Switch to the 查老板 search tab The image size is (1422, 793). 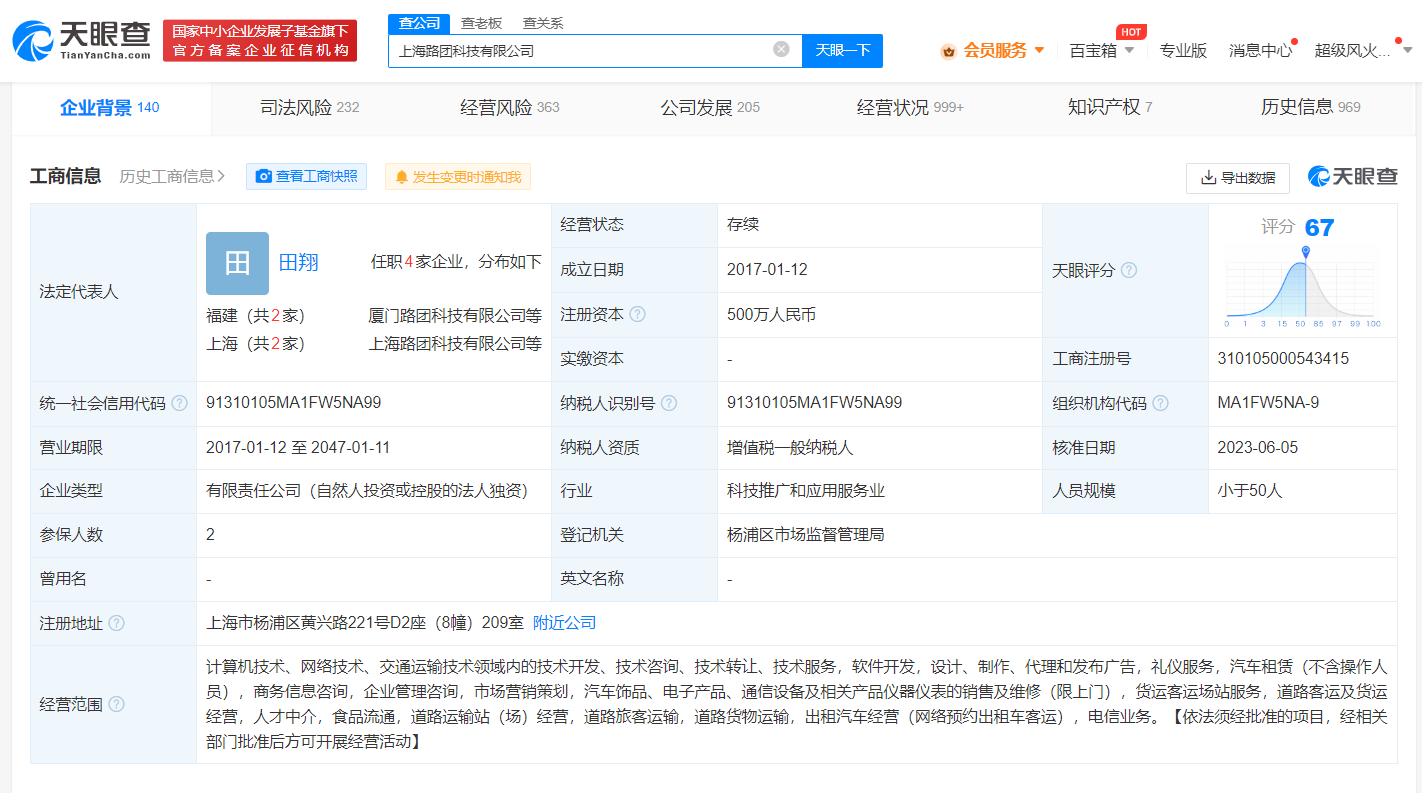tap(481, 23)
